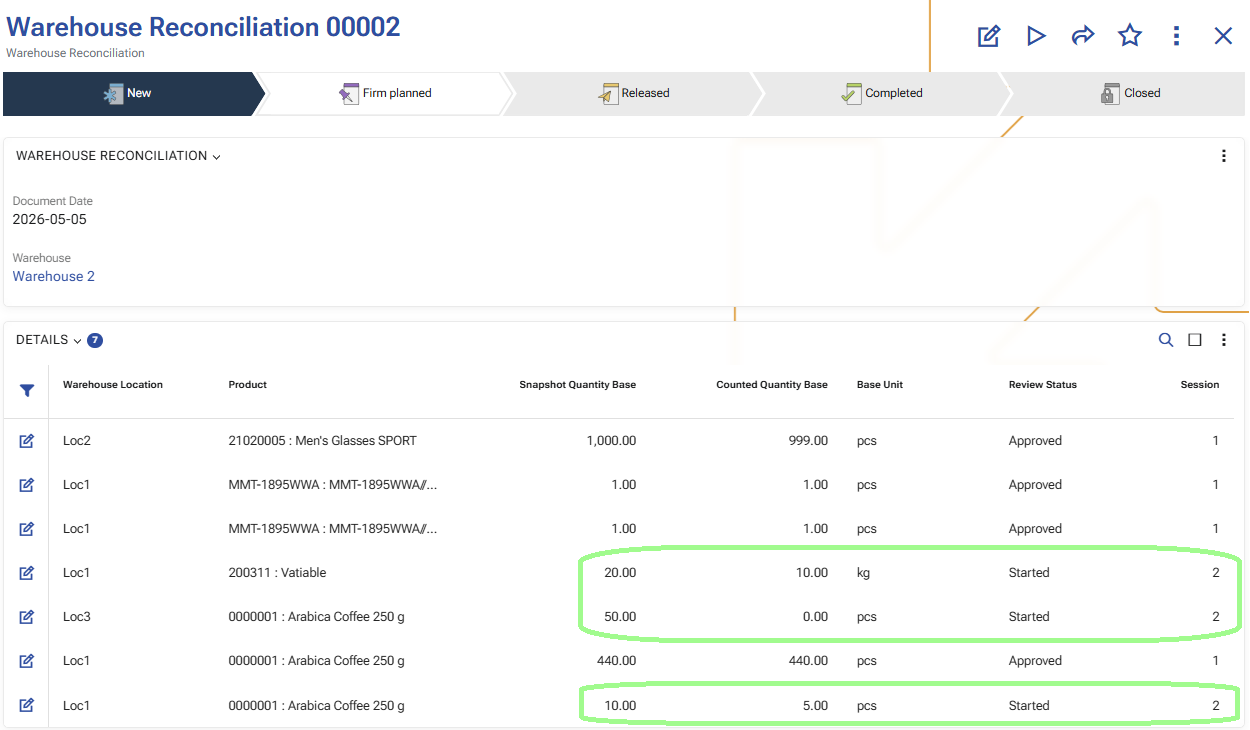Collapse the WAREHOUSE RECONCILIATION section
The width and height of the screenshot is (1250, 730).
pos(118,156)
